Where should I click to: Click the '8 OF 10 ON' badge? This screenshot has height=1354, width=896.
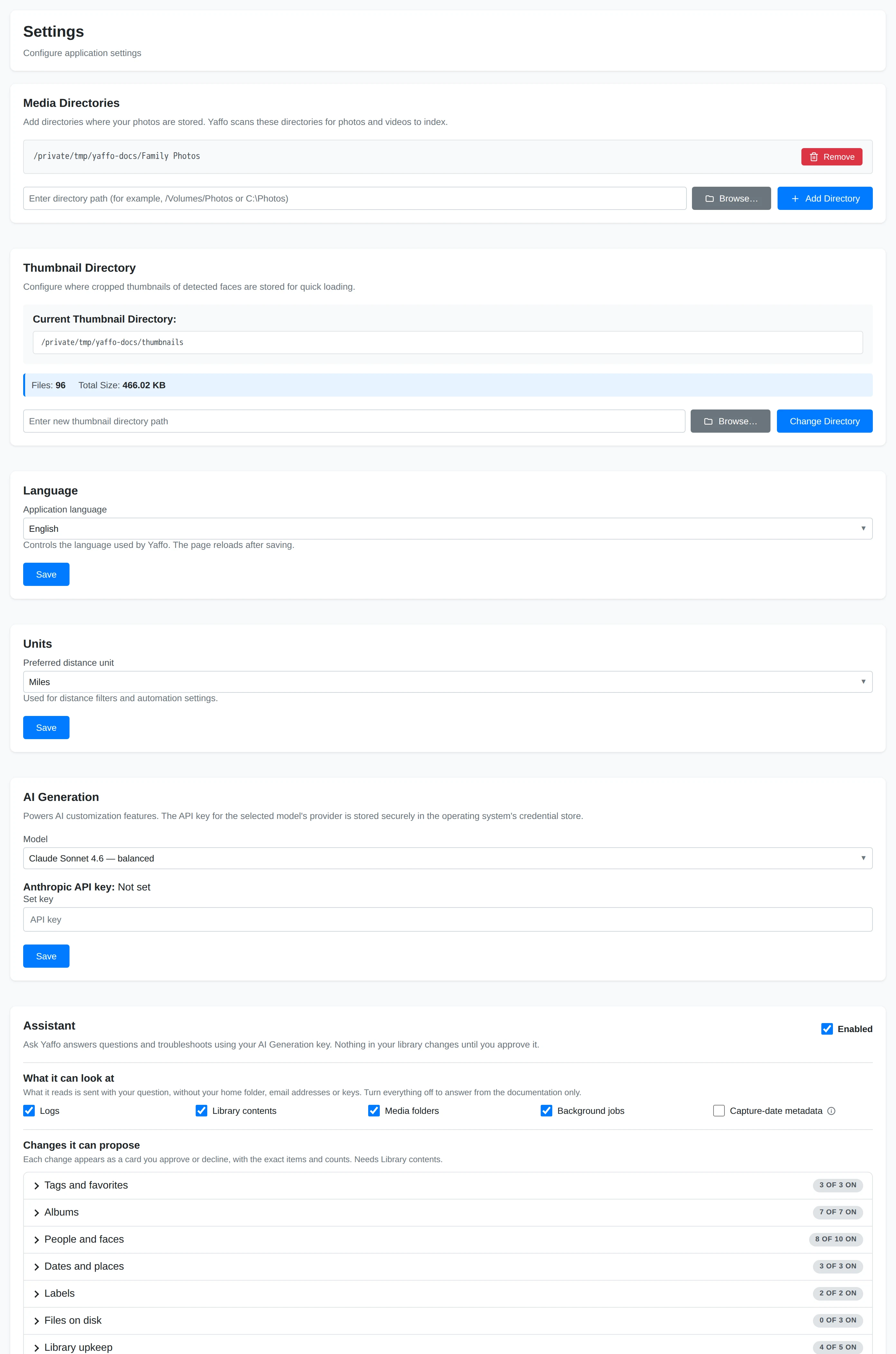coord(835,1239)
